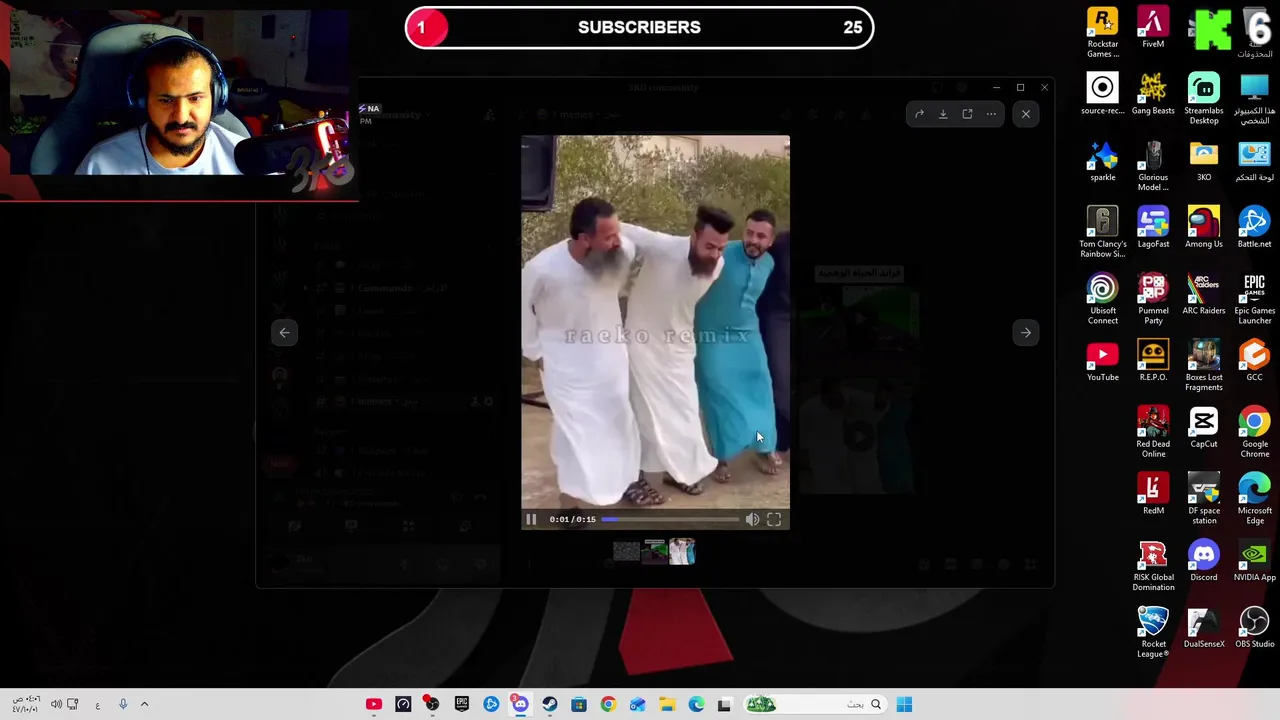Viewport: 1280px width, 720px height.
Task: Open NVIDIA App desktop shortcut
Action: pyautogui.click(x=1254, y=561)
